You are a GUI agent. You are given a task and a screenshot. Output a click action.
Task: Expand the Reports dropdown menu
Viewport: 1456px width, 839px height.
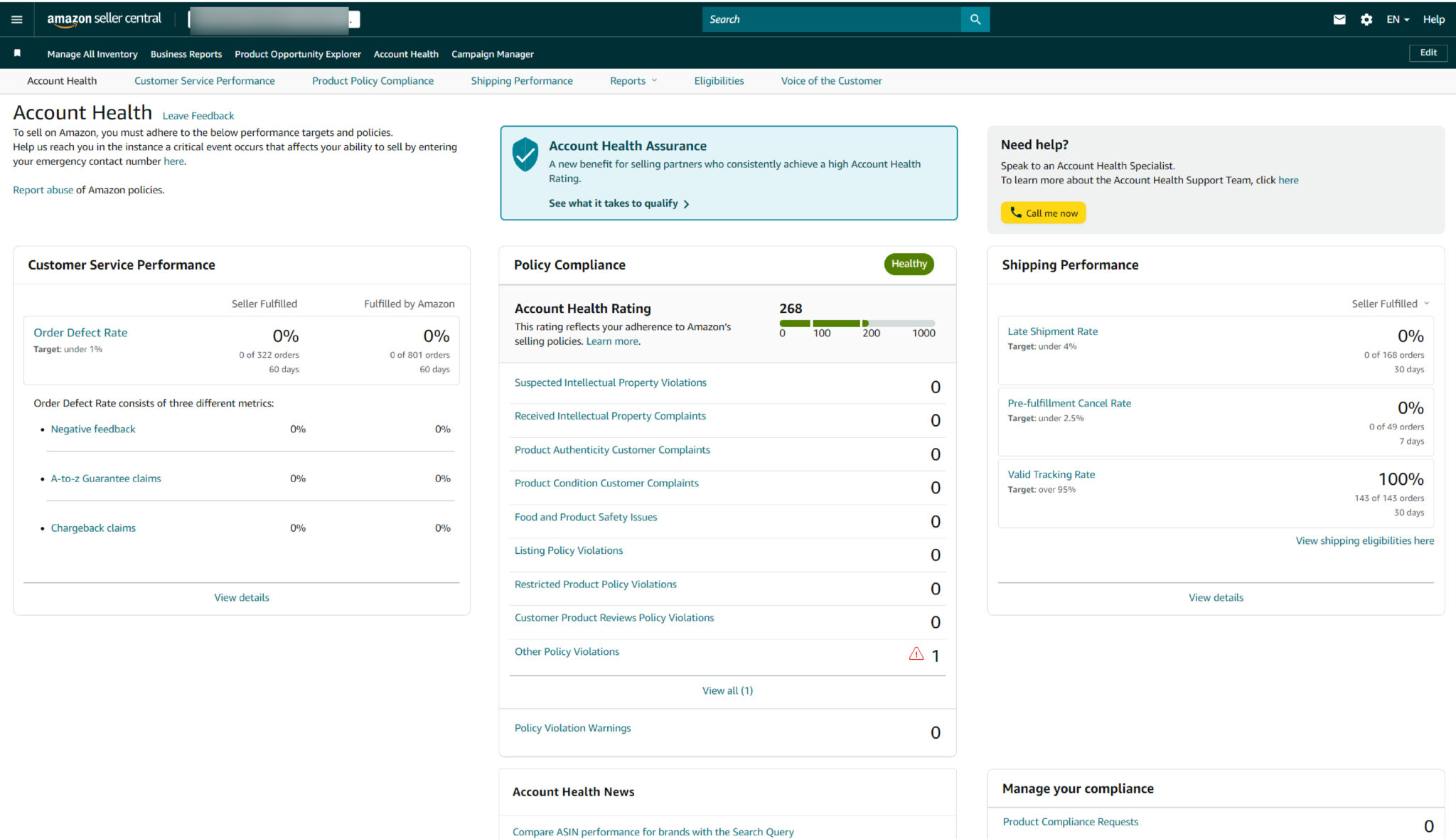point(633,81)
